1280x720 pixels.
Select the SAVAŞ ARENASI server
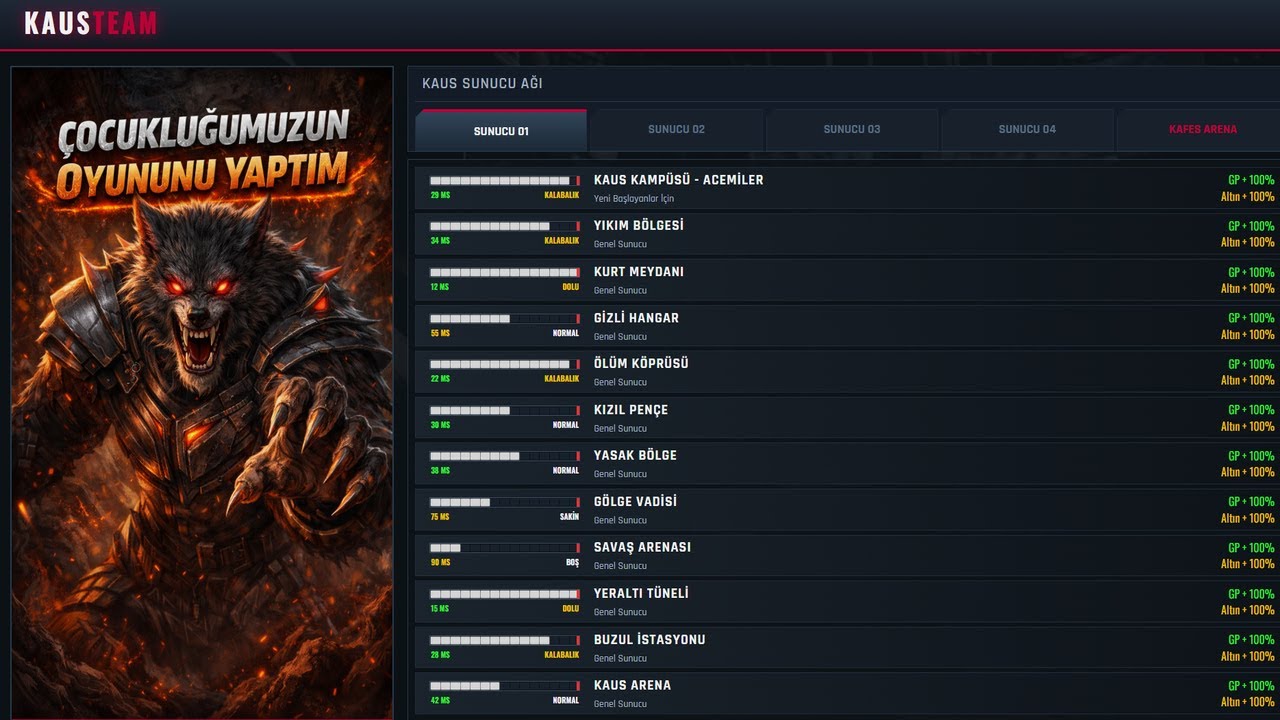[847, 556]
